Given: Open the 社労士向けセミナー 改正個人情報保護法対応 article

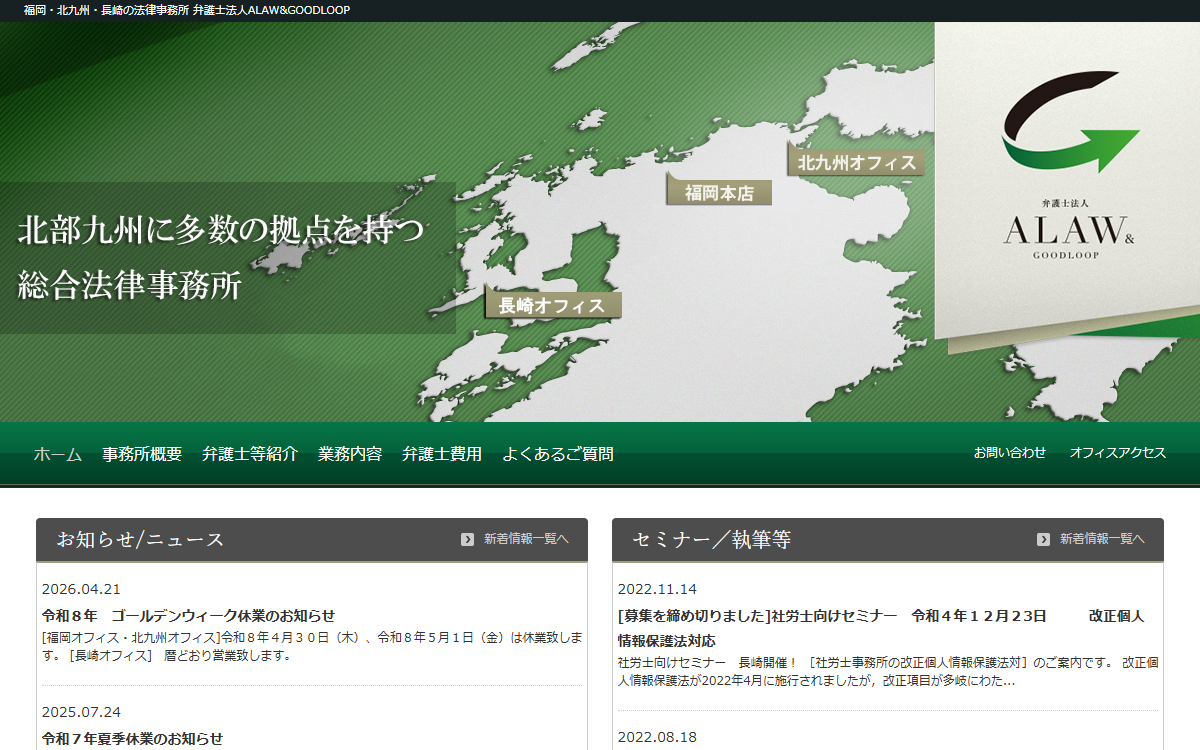Looking at the screenshot, I should pos(881,628).
